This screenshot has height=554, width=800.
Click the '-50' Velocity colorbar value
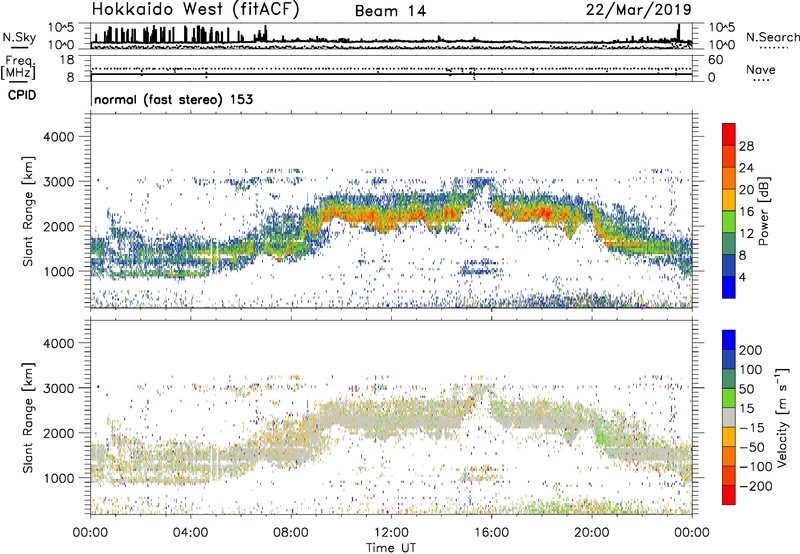point(753,447)
